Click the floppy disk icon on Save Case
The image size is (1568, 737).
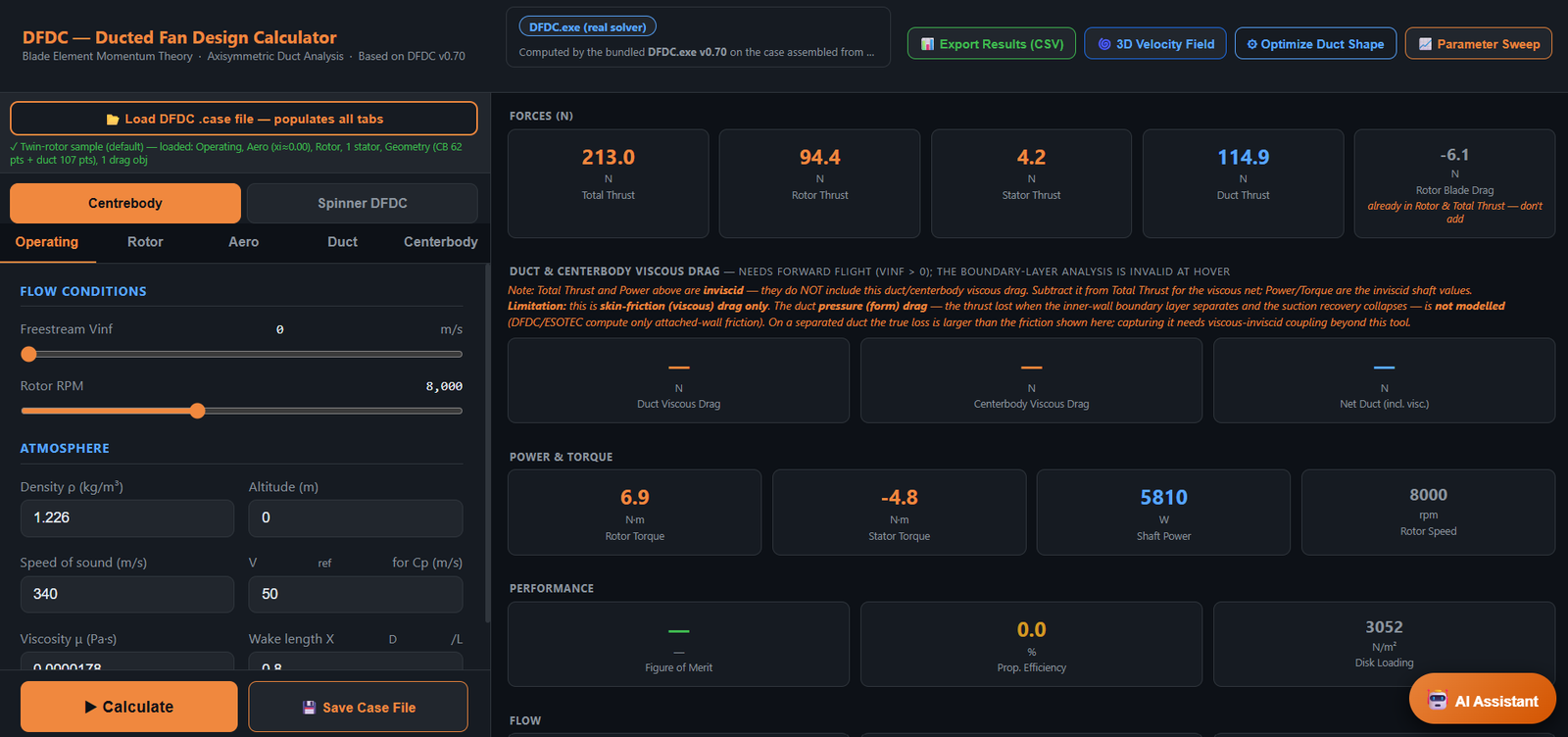click(x=309, y=708)
